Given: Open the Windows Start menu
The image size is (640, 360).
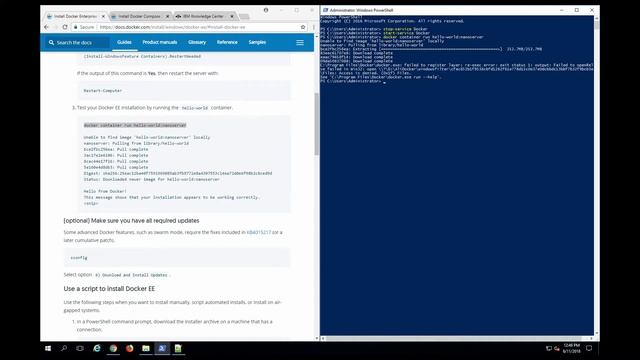Looking at the screenshot, I should pyautogui.click(x=48, y=349).
